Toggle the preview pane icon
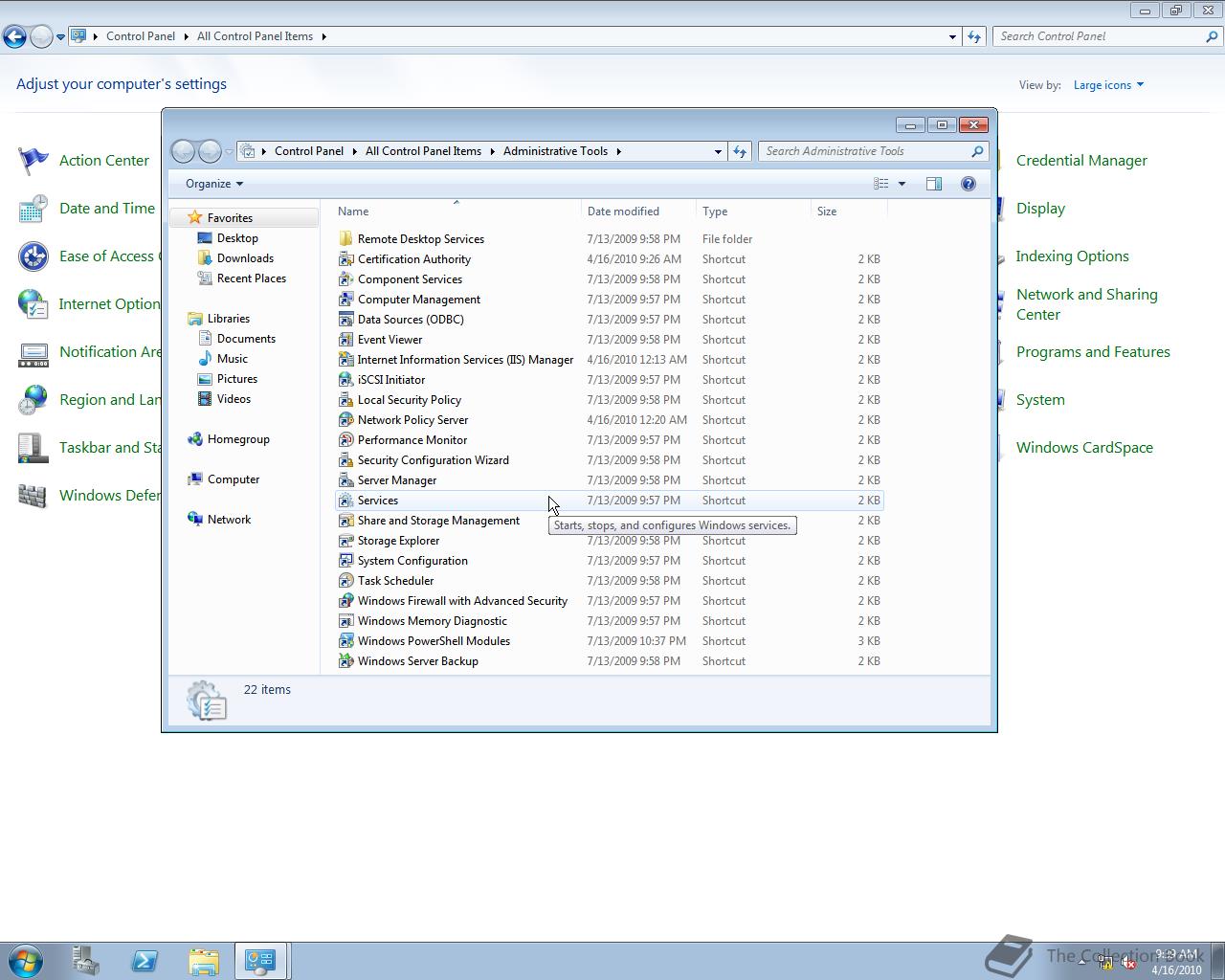This screenshot has width=1225, height=980. 934,184
